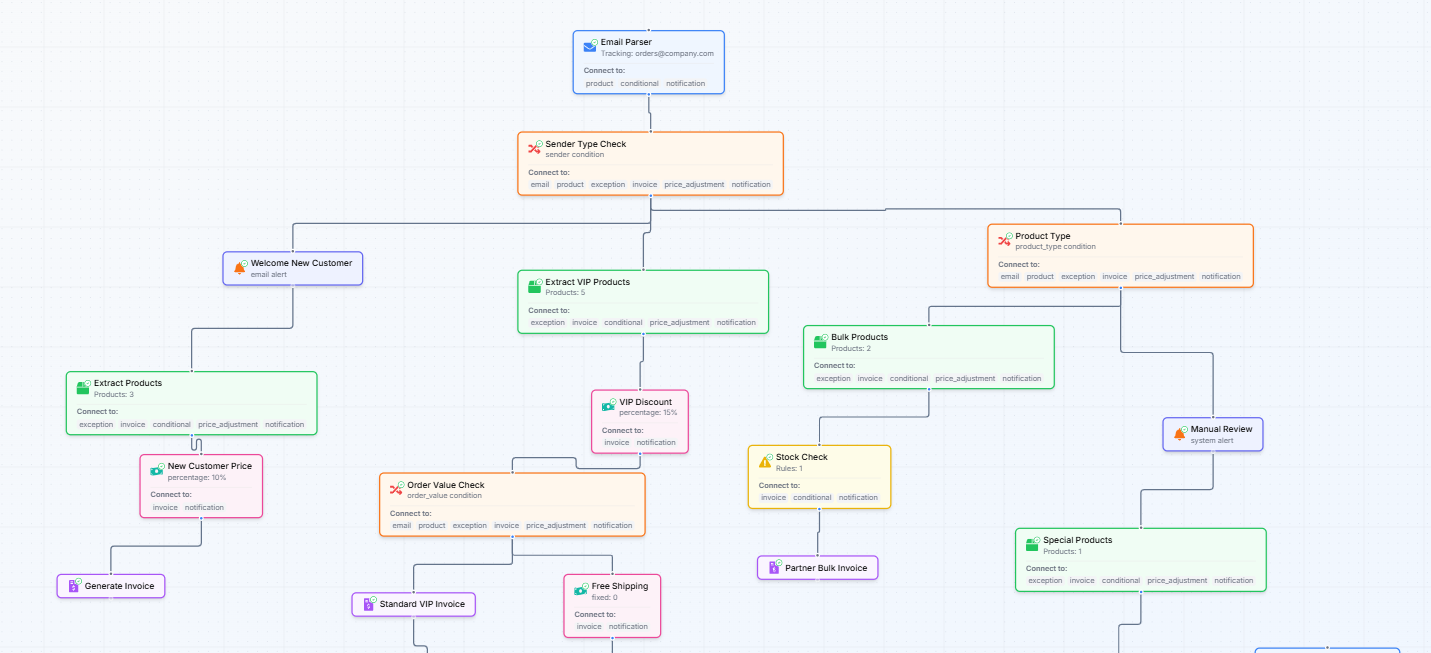Select the Order Value Check node title
Screen dimensions: 1431x653
[x=445, y=485]
